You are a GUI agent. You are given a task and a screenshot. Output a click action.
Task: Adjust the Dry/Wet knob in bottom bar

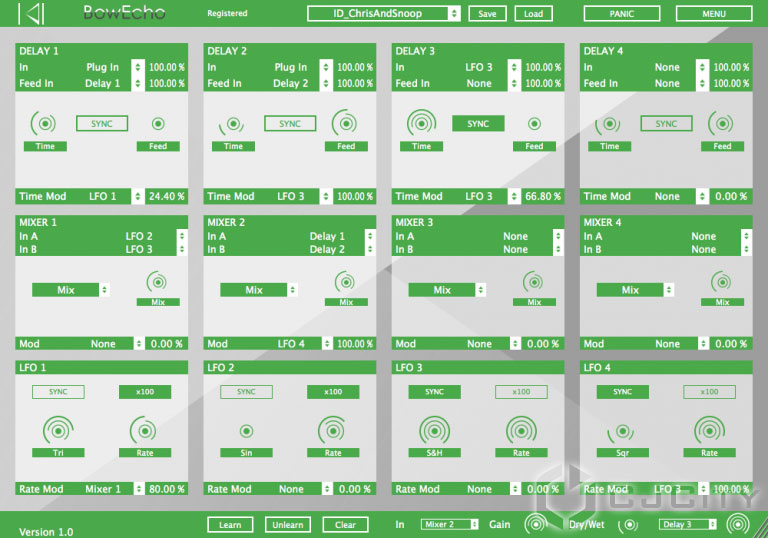[629, 524]
